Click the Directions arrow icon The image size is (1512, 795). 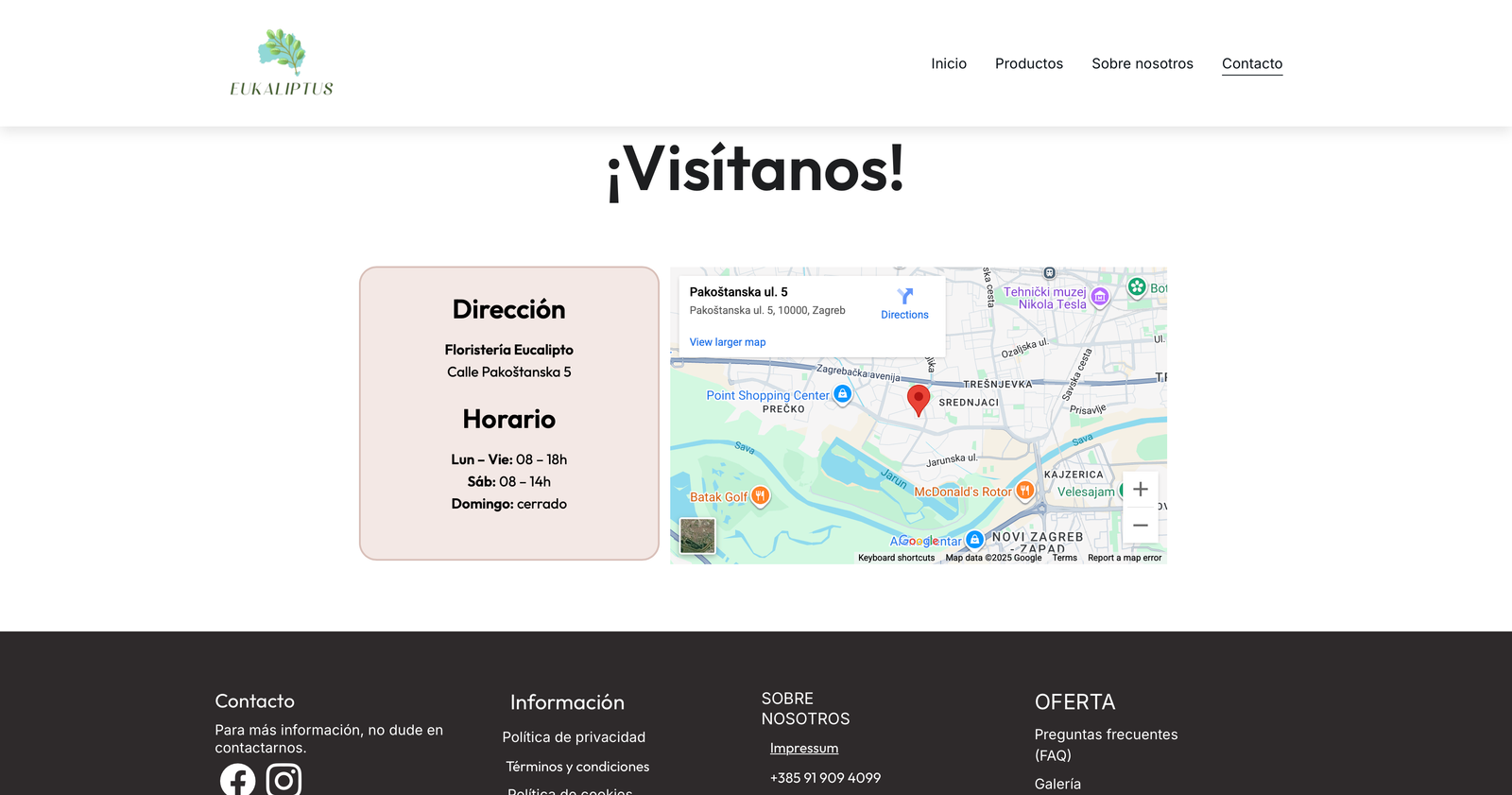(x=904, y=296)
